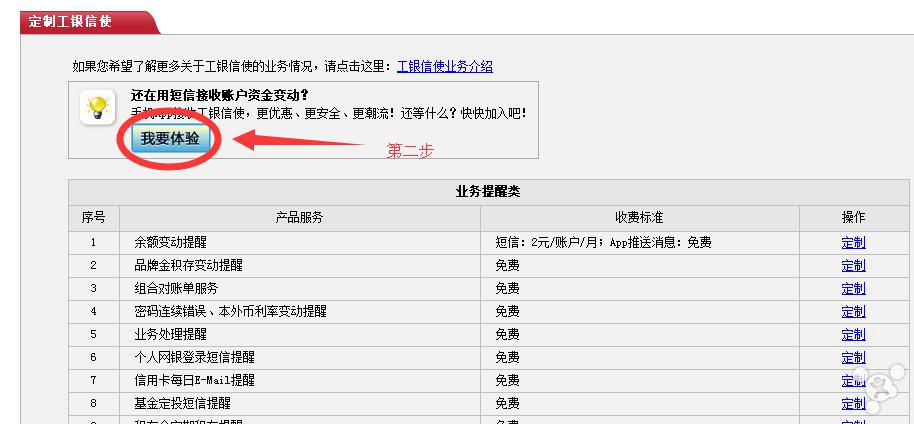Click the 我要体验 button
The height and width of the screenshot is (424, 914).
pyautogui.click(x=170, y=139)
